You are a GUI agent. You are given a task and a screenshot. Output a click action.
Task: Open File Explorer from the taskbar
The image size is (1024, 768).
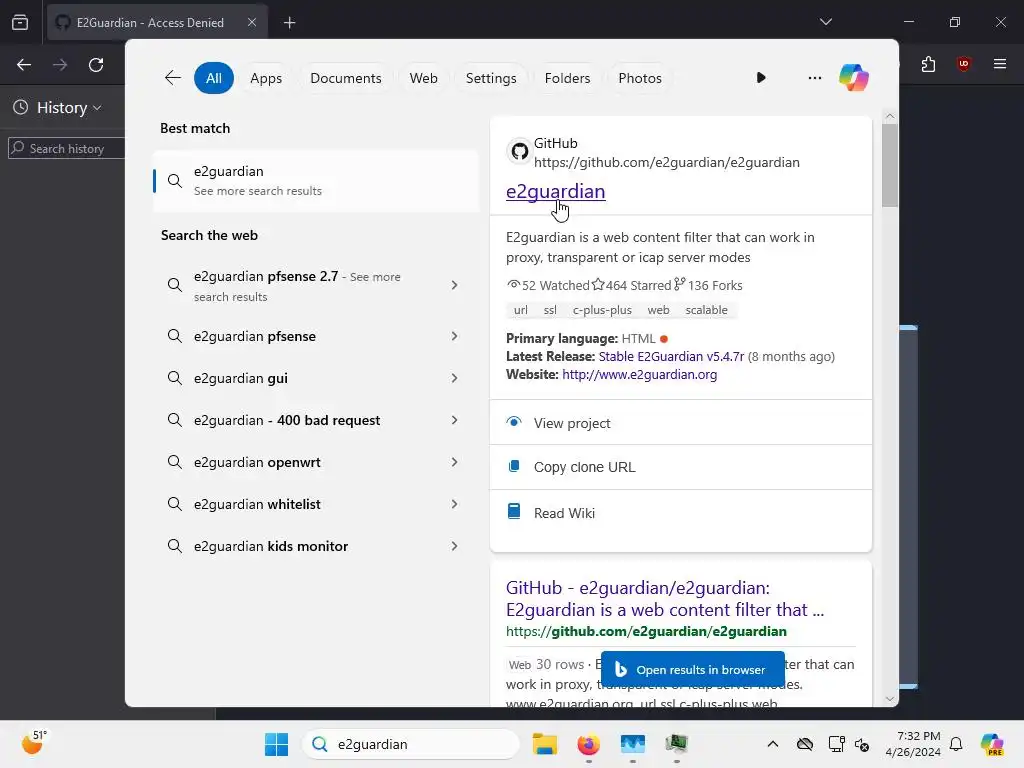tap(545, 744)
